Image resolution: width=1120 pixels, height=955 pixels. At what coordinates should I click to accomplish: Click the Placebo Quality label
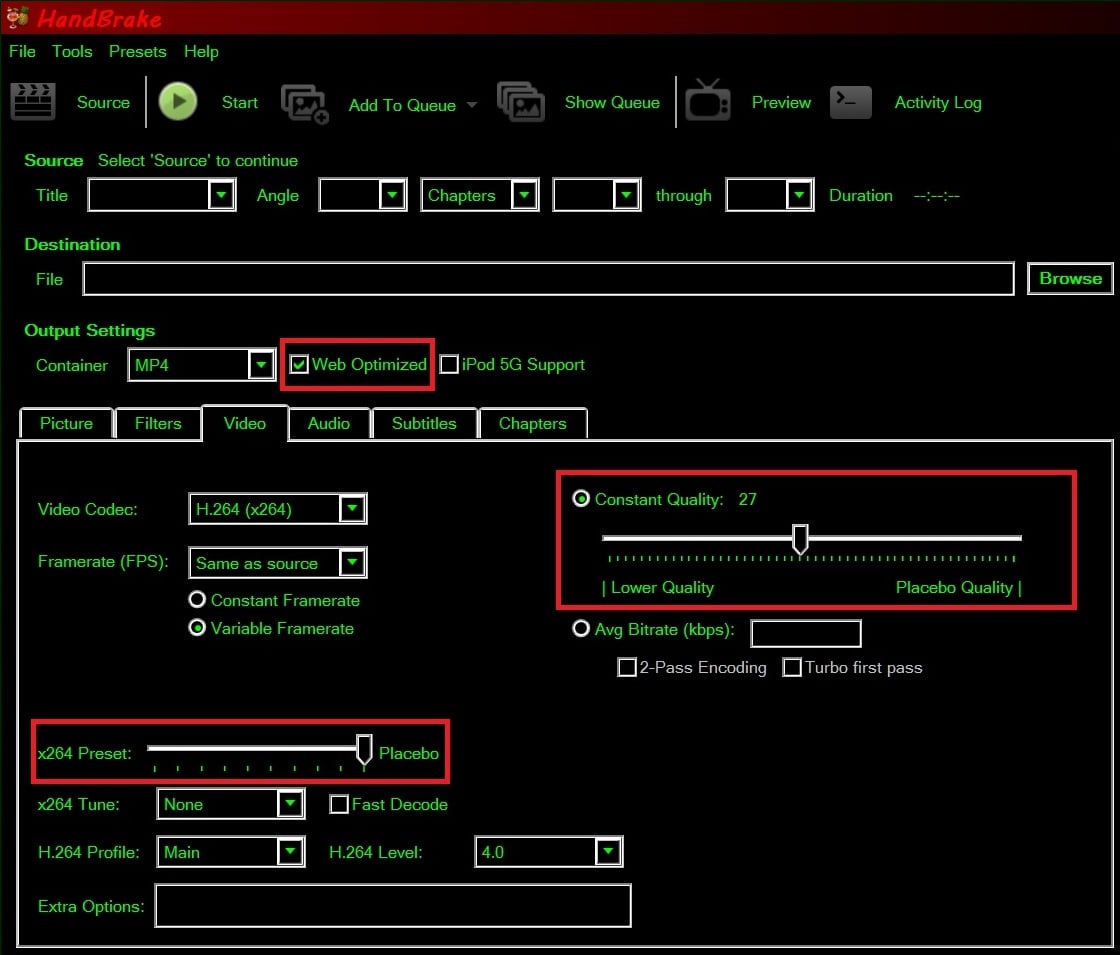click(x=954, y=588)
